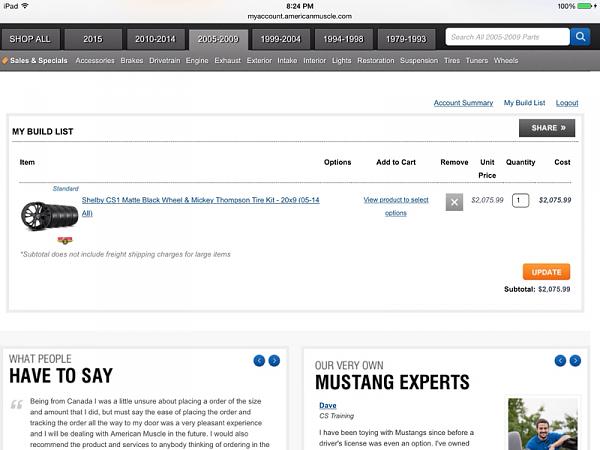
Task: Expand the Share button
Action: coord(546,128)
